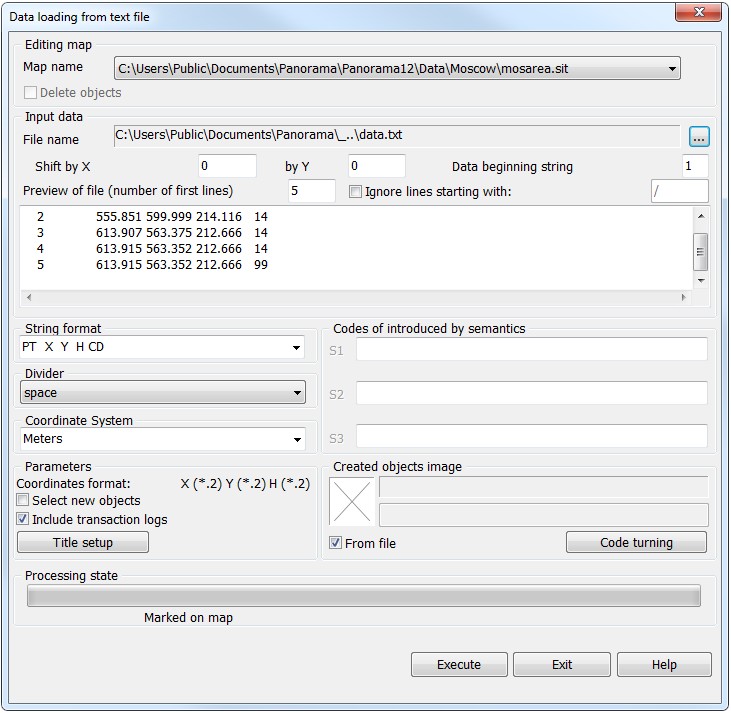The height and width of the screenshot is (713, 731).
Task: Click the browse file ellipsis button
Action: point(699,136)
